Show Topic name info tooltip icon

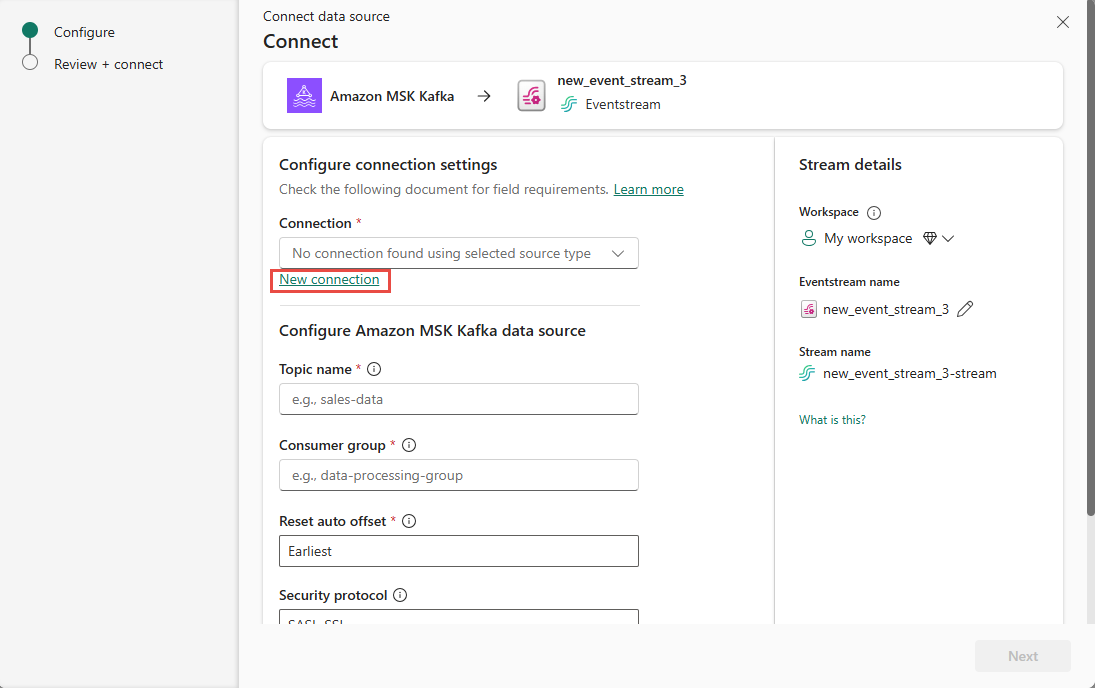pos(374,369)
